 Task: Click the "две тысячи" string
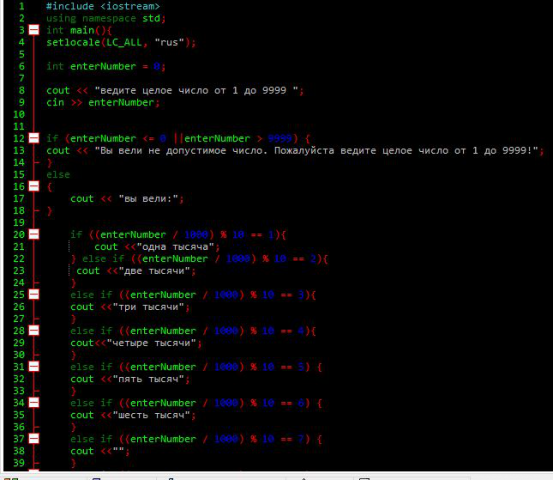coord(154,271)
